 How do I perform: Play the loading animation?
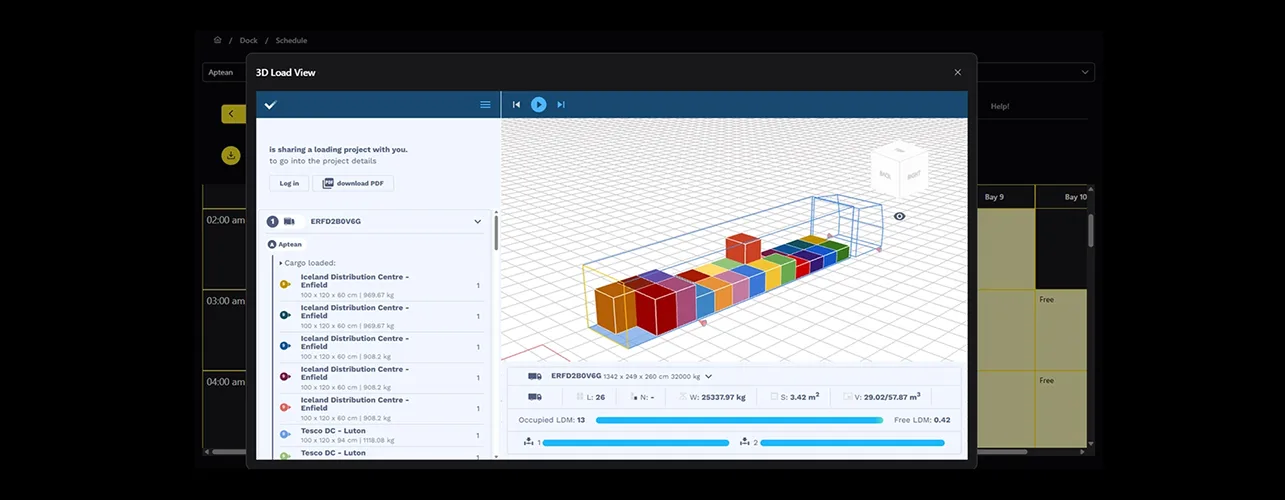(x=539, y=104)
